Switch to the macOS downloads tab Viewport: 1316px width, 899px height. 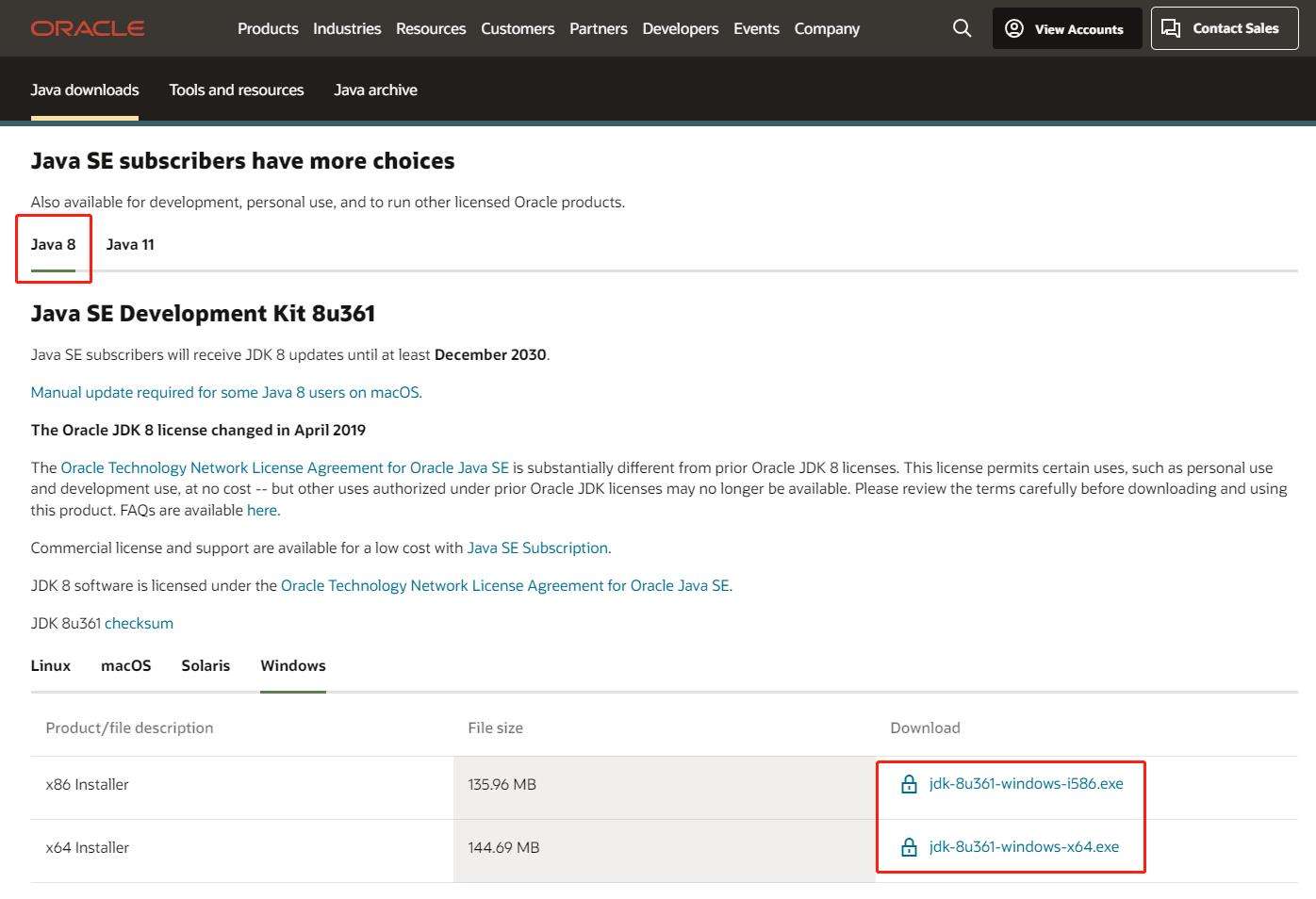(x=126, y=665)
